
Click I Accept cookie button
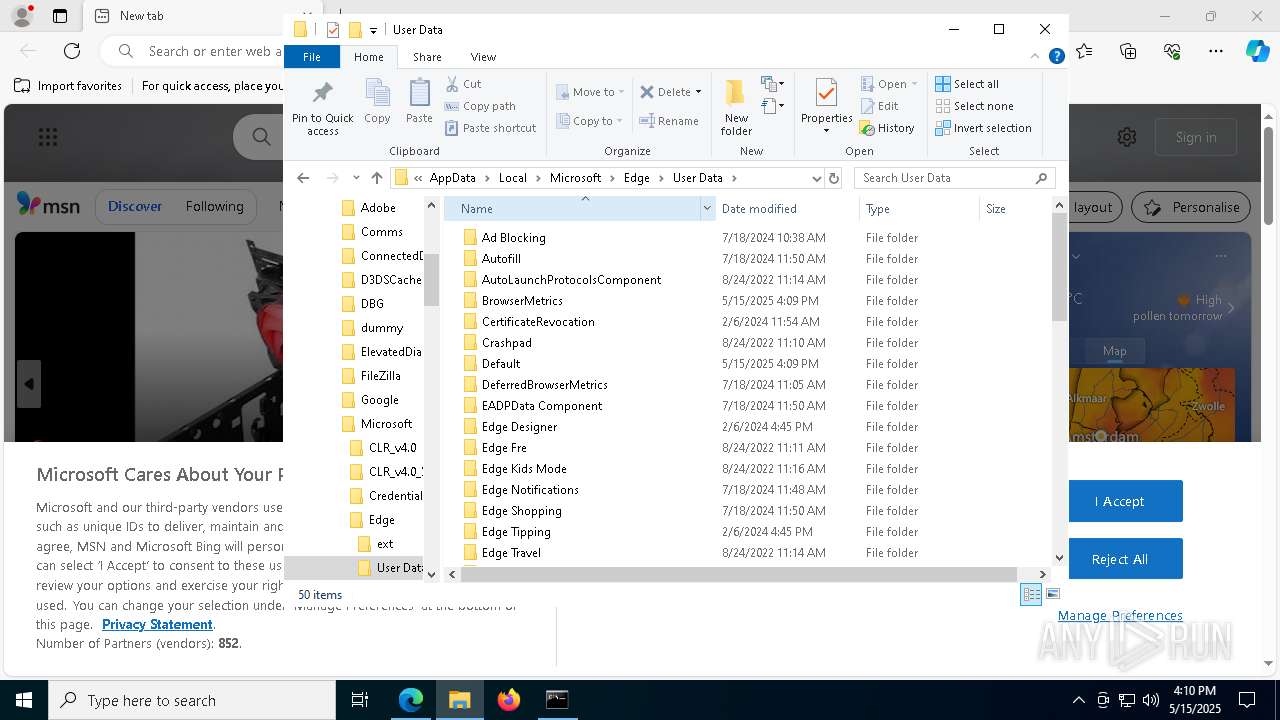tap(1119, 501)
